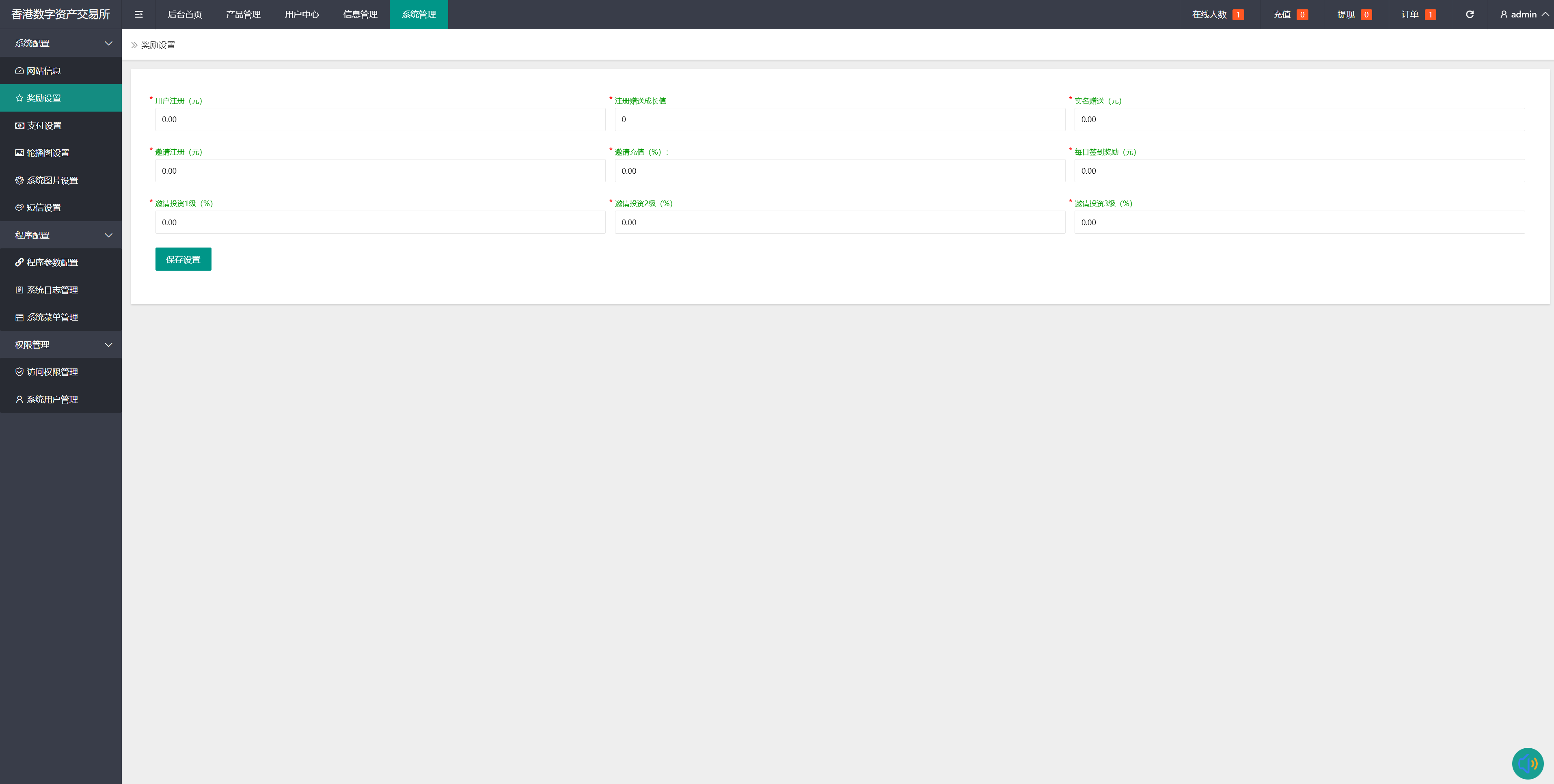The width and height of the screenshot is (1554, 784).
Task: Collapse the 程序配置 sidebar group
Action: tap(60, 235)
